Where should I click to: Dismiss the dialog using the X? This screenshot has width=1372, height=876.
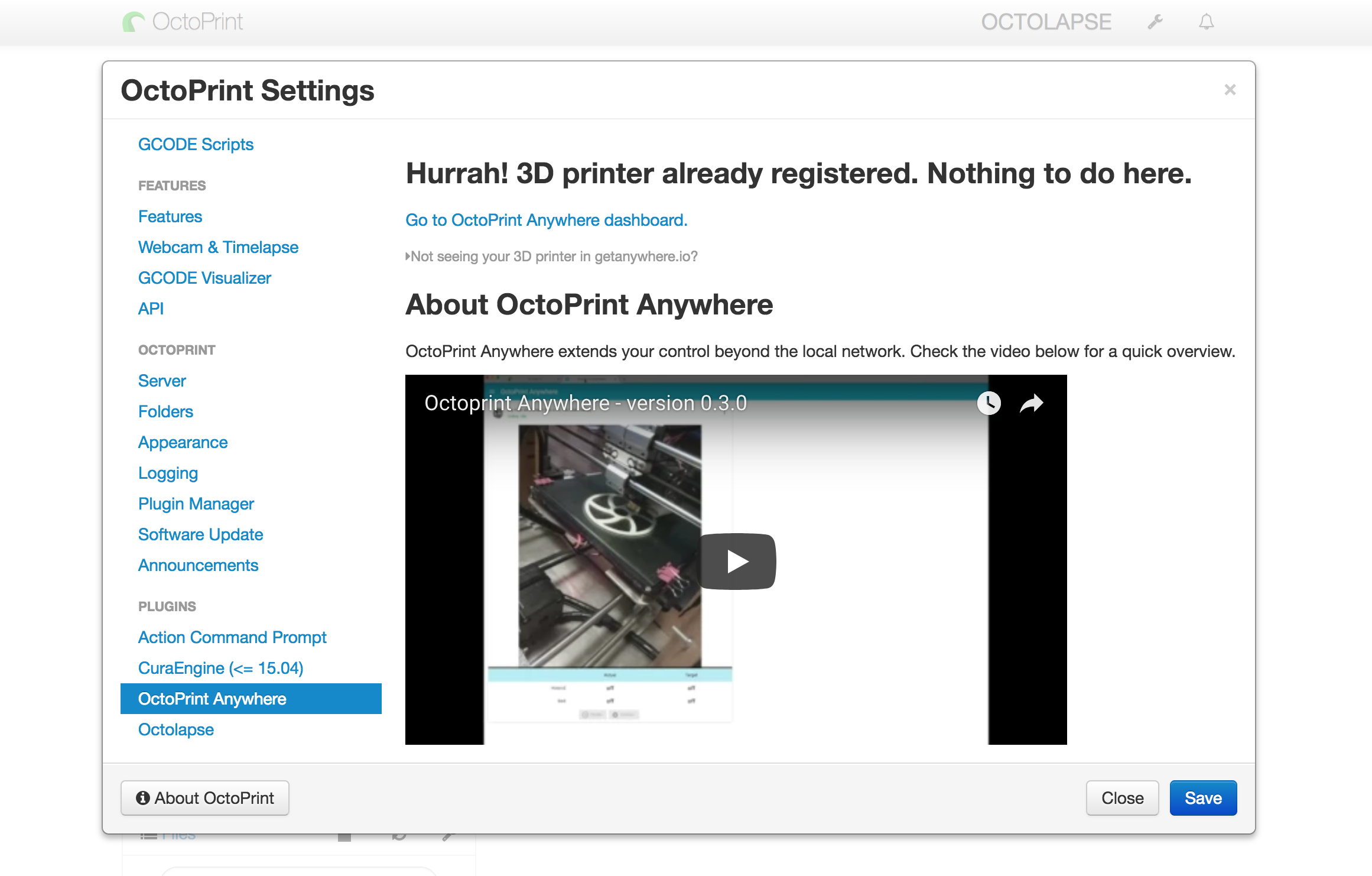pyautogui.click(x=1230, y=89)
